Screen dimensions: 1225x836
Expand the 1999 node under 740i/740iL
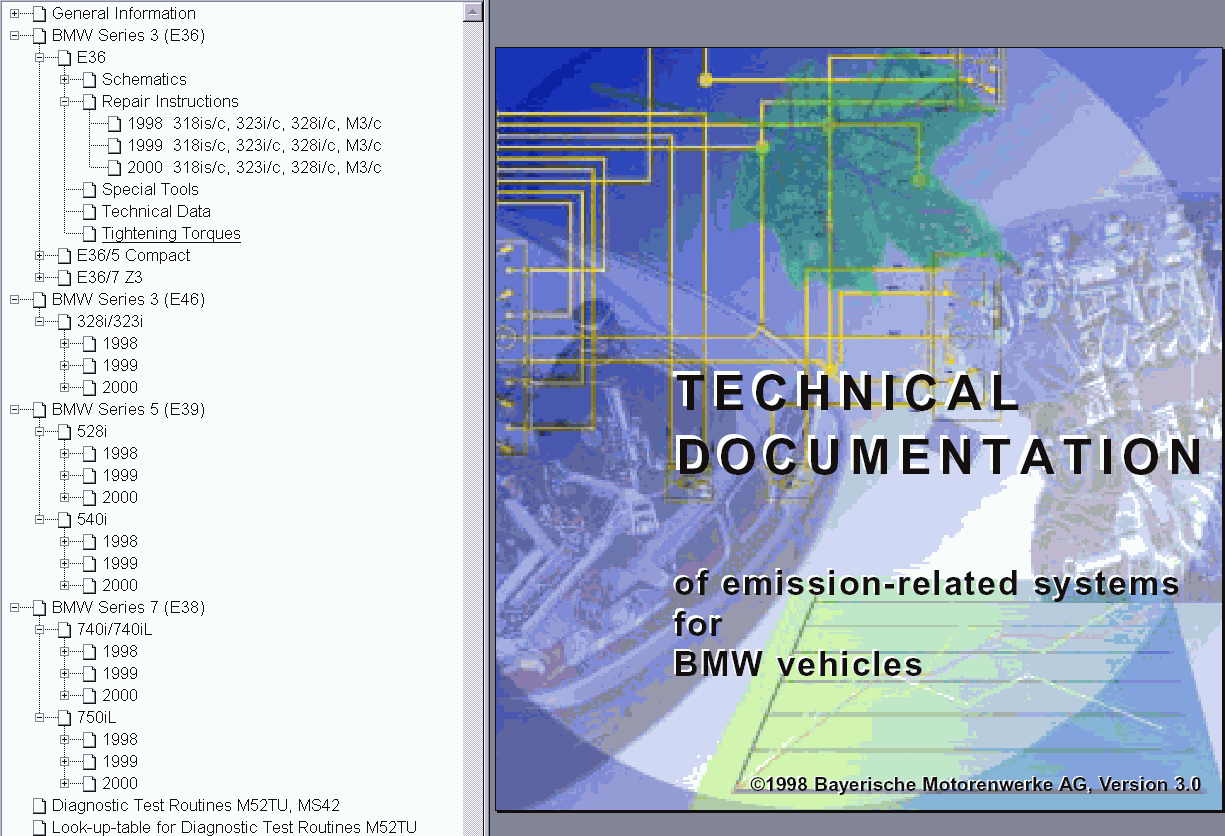click(64, 673)
